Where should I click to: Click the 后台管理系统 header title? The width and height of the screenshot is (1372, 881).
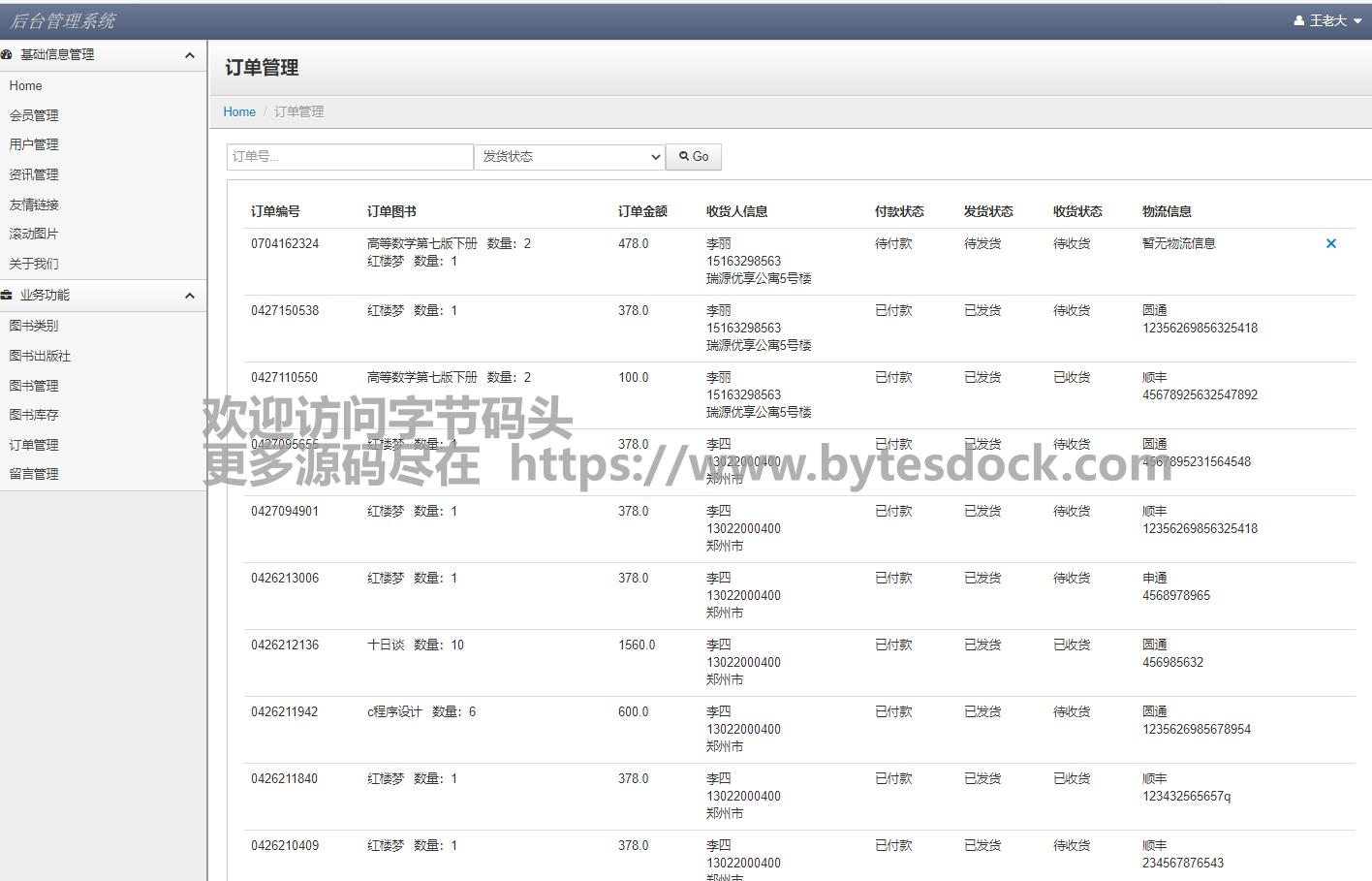coord(63,20)
